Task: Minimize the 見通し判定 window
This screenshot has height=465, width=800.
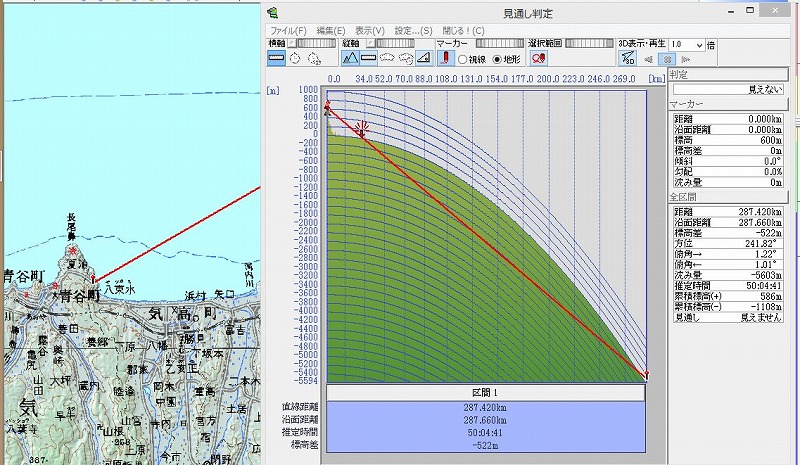Action: 732,11
